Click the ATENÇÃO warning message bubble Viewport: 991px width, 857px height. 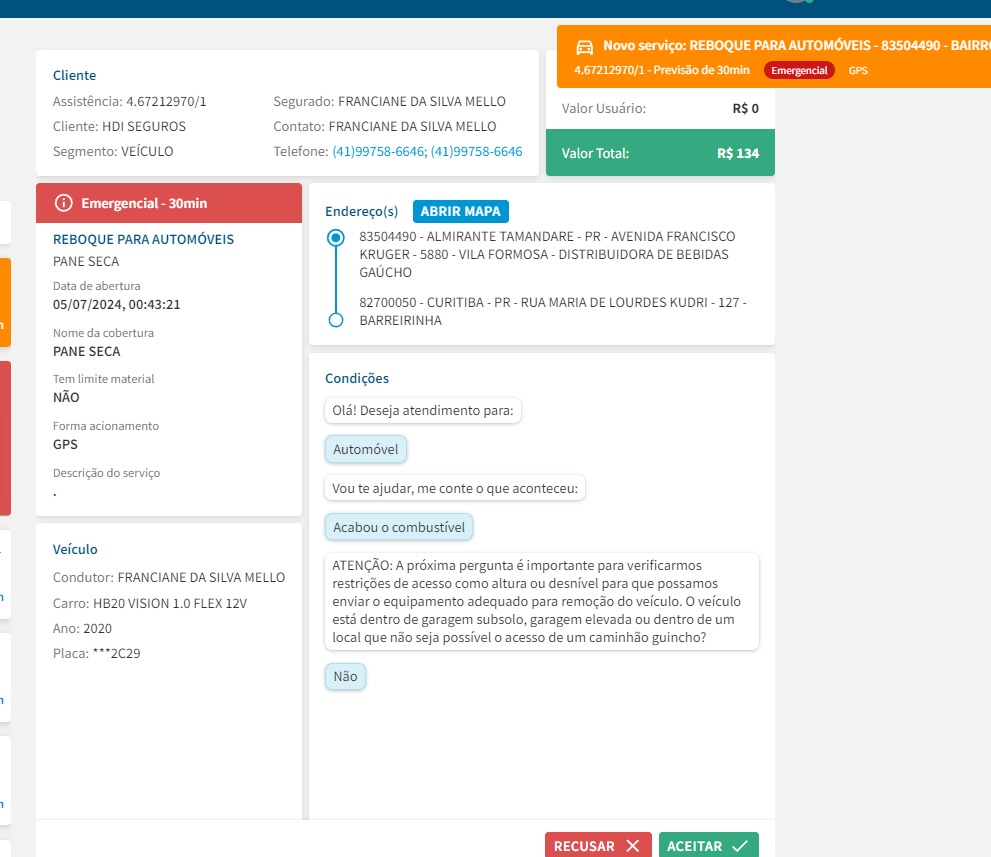(x=542, y=601)
